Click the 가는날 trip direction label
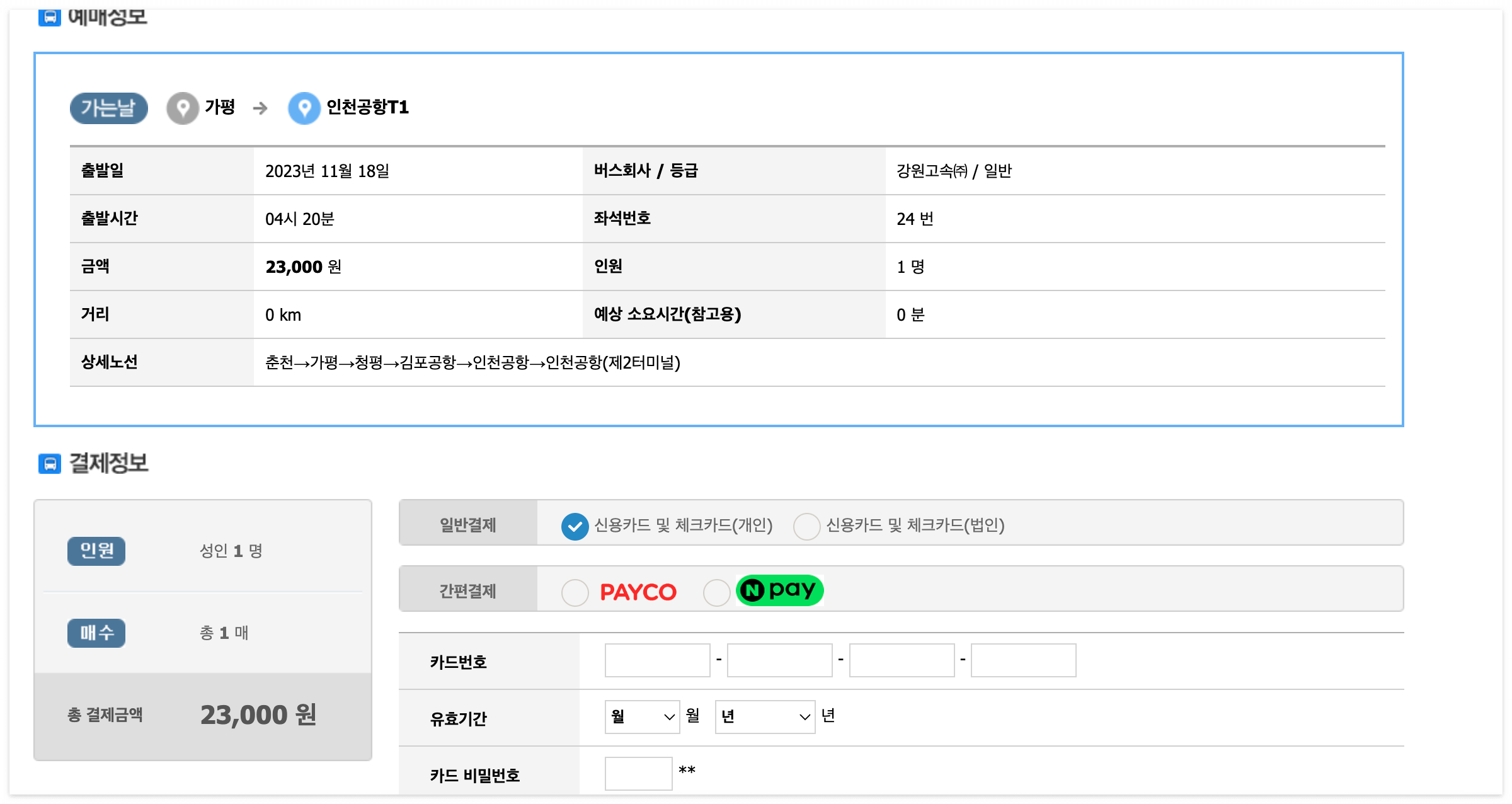Image resolution: width=1512 pixels, height=804 pixels. coord(108,108)
